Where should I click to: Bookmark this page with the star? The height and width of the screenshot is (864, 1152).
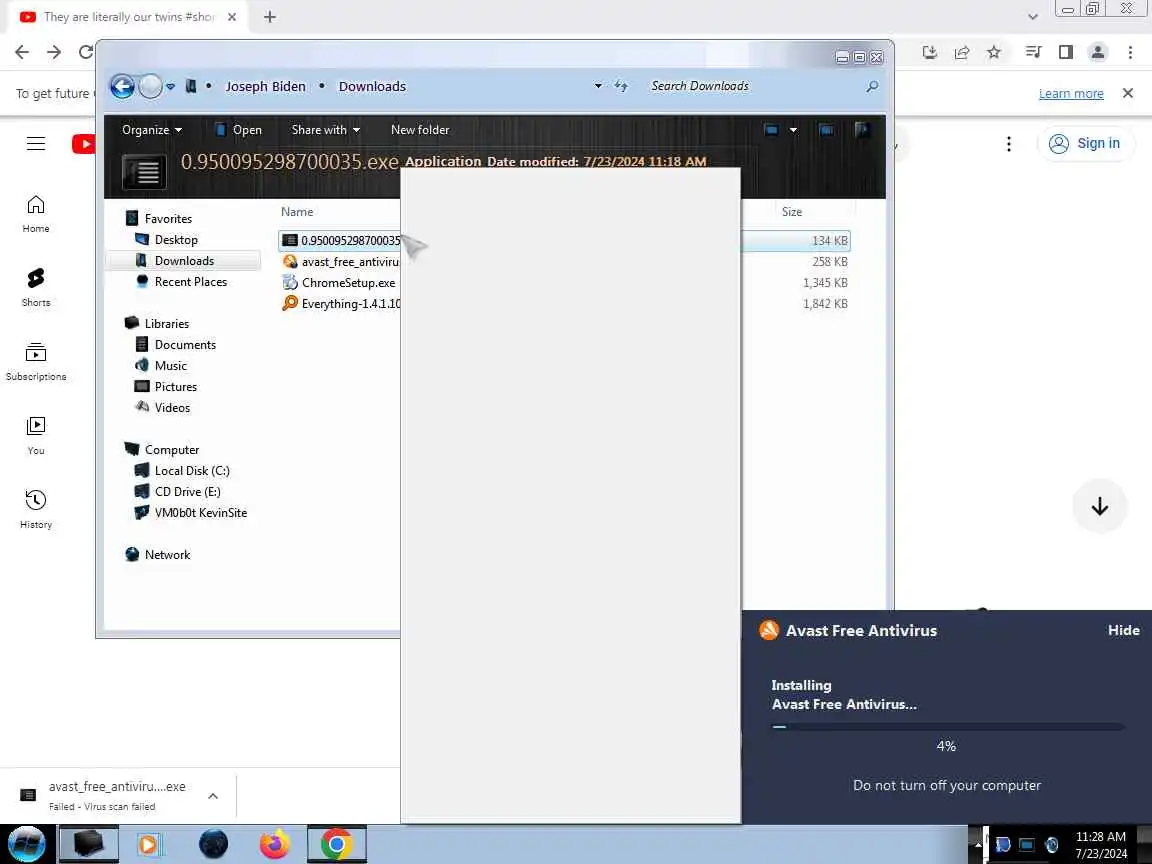click(x=994, y=52)
